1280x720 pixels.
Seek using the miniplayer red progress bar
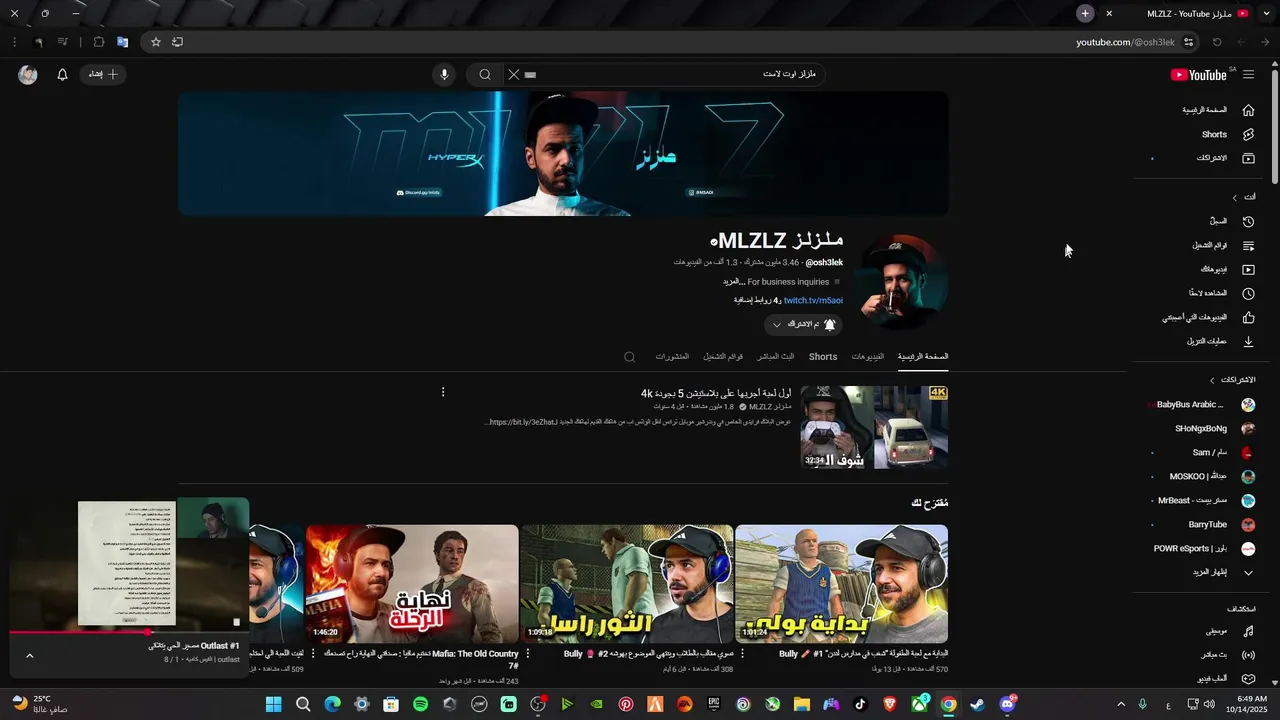[x=129, y=632]
